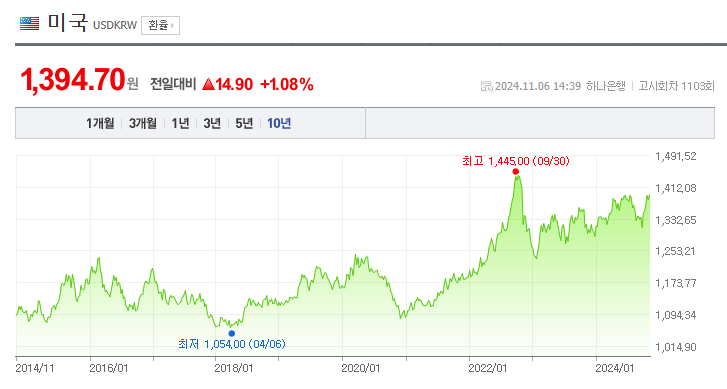Select the 10년 period tab
727x389 pixels.
(x=279, y=123)
